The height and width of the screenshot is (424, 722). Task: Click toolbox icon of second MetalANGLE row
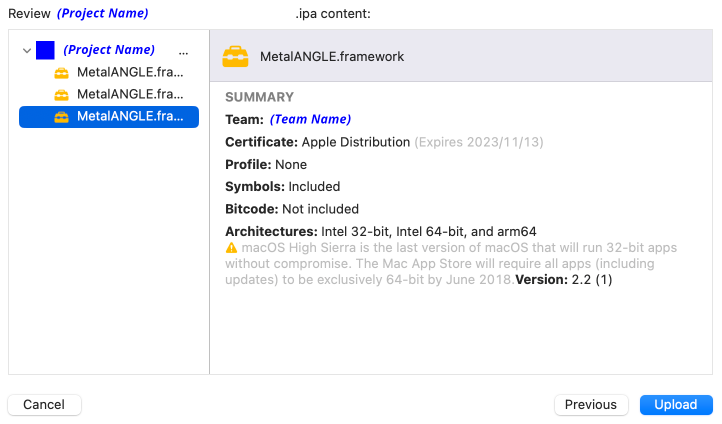coord(61,95)
